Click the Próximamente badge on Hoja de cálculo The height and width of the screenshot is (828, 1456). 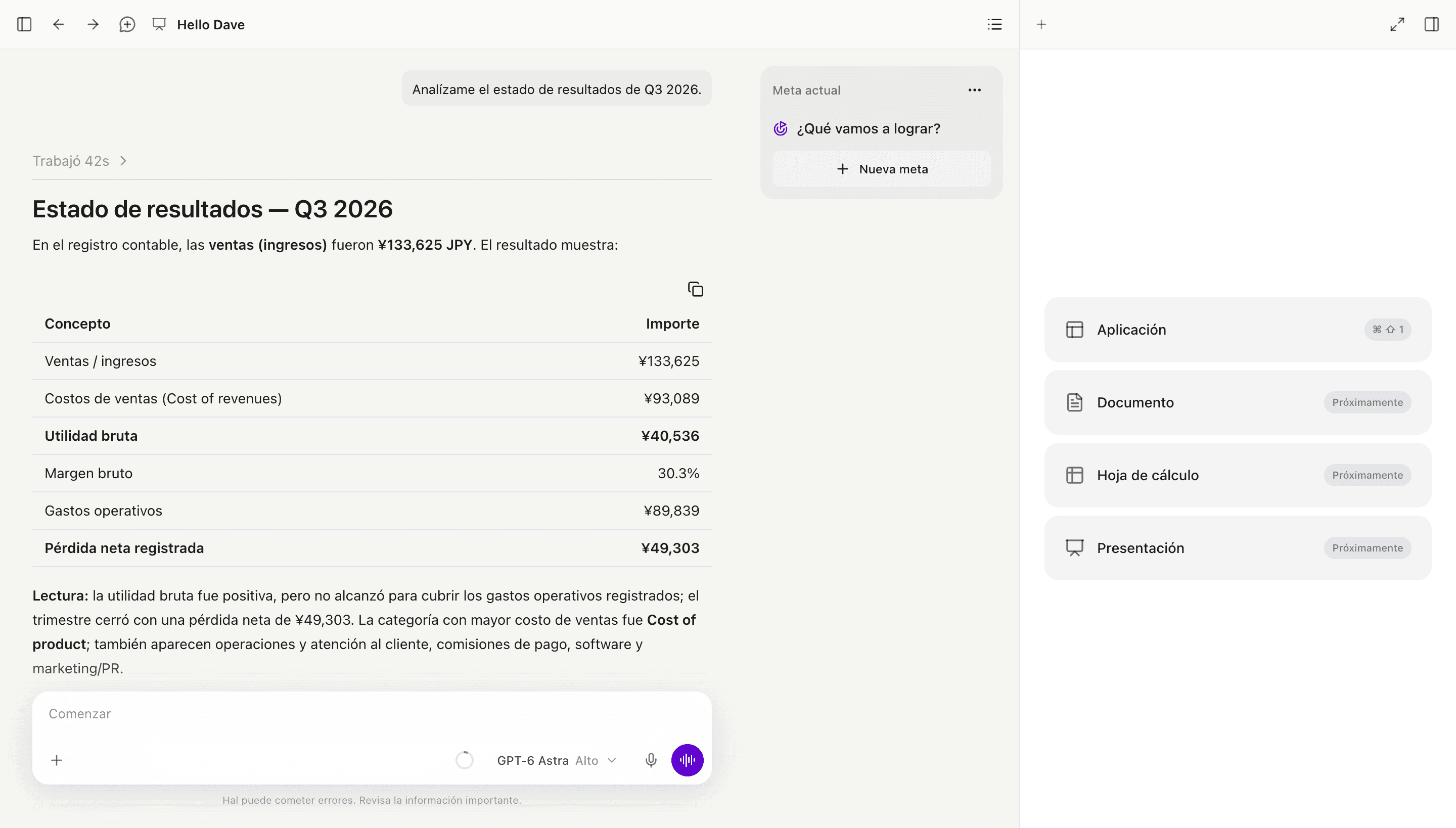pos(1367,475)
